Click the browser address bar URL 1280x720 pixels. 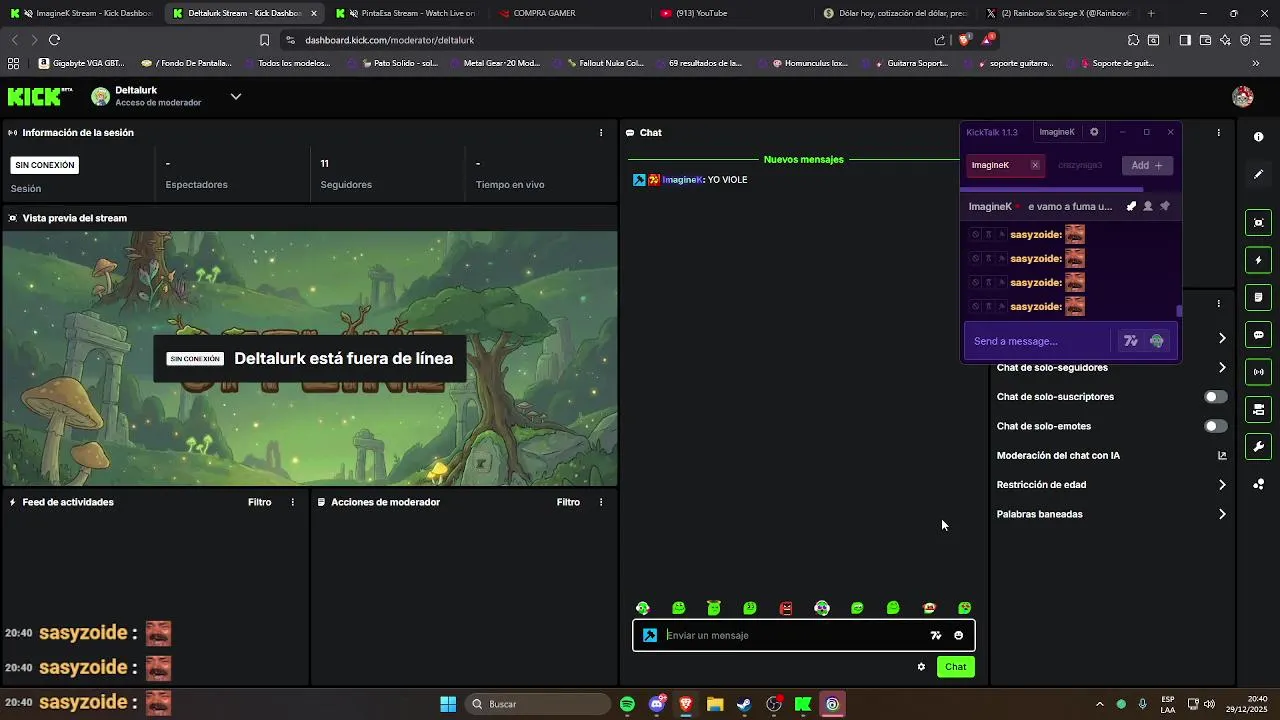coord(389,40)
